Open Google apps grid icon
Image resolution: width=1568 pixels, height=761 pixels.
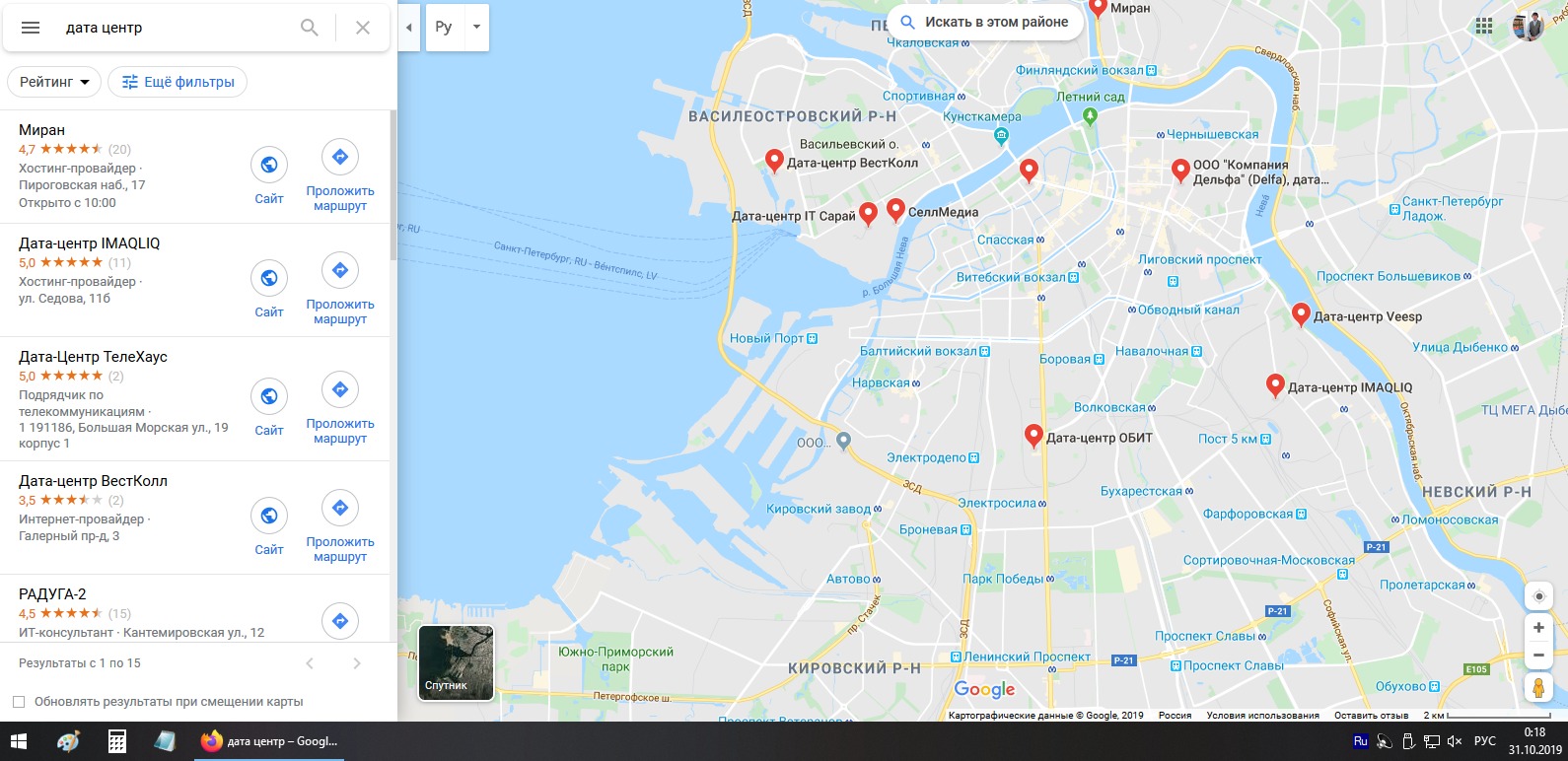click(x=1484, y=27)
